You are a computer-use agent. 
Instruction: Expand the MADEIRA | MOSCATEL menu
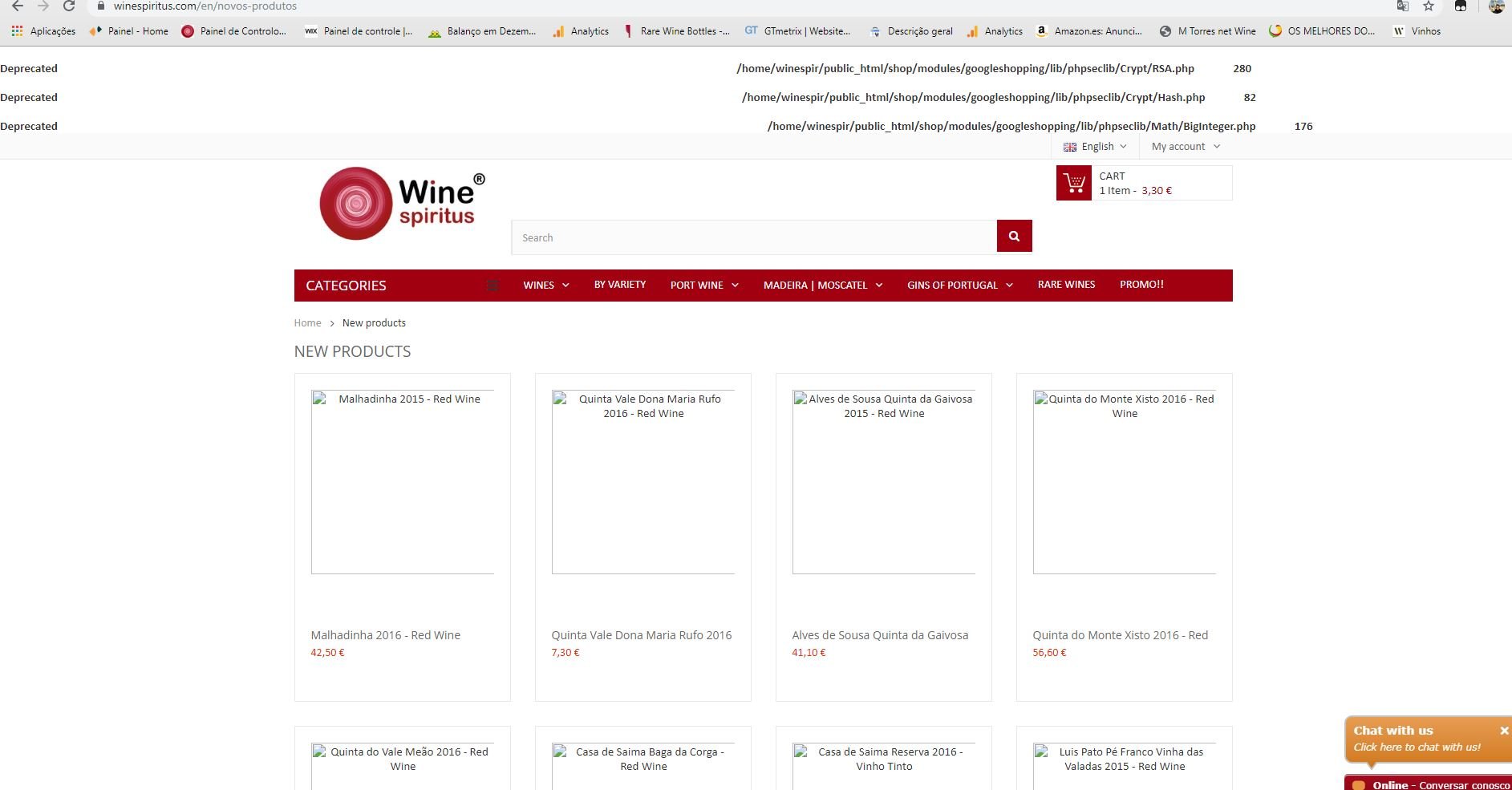pyautogui.click(x=823, y=286)
